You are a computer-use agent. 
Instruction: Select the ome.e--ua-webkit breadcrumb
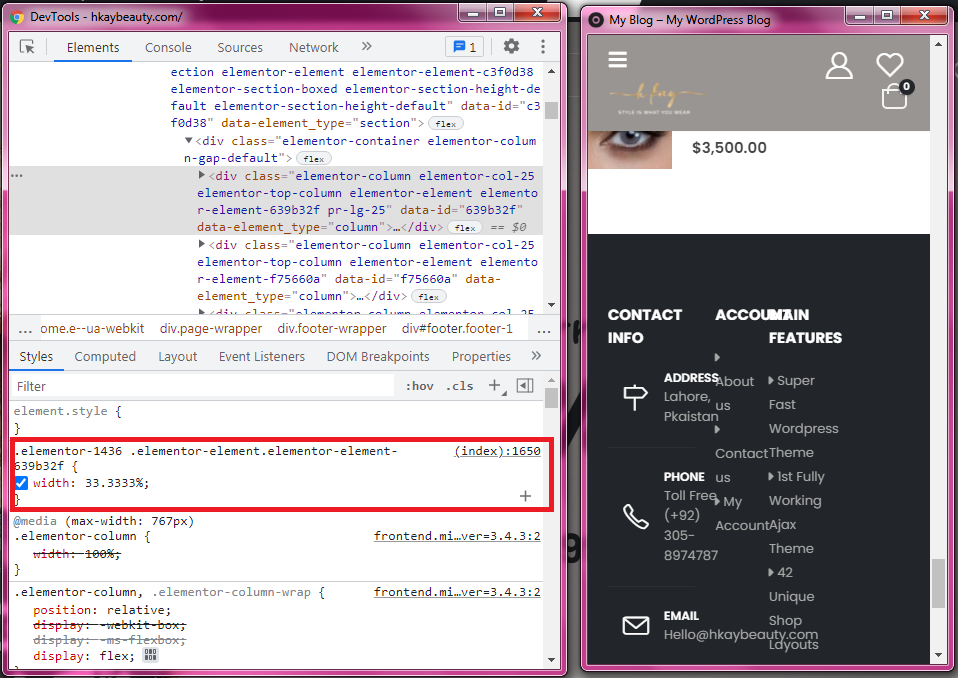[x=92, y=329]
